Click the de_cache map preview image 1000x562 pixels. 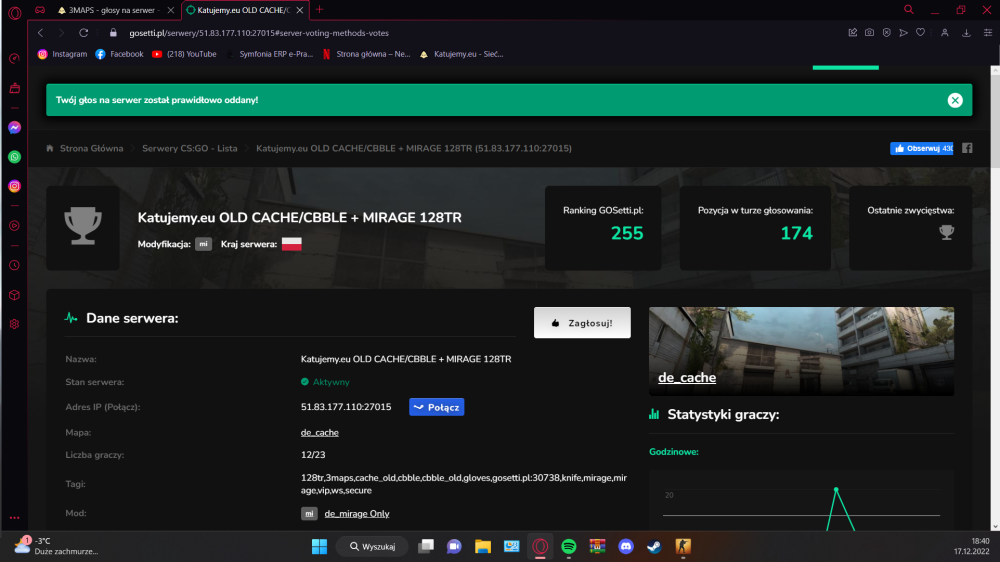pyautogui.click(x=802, y=351)
